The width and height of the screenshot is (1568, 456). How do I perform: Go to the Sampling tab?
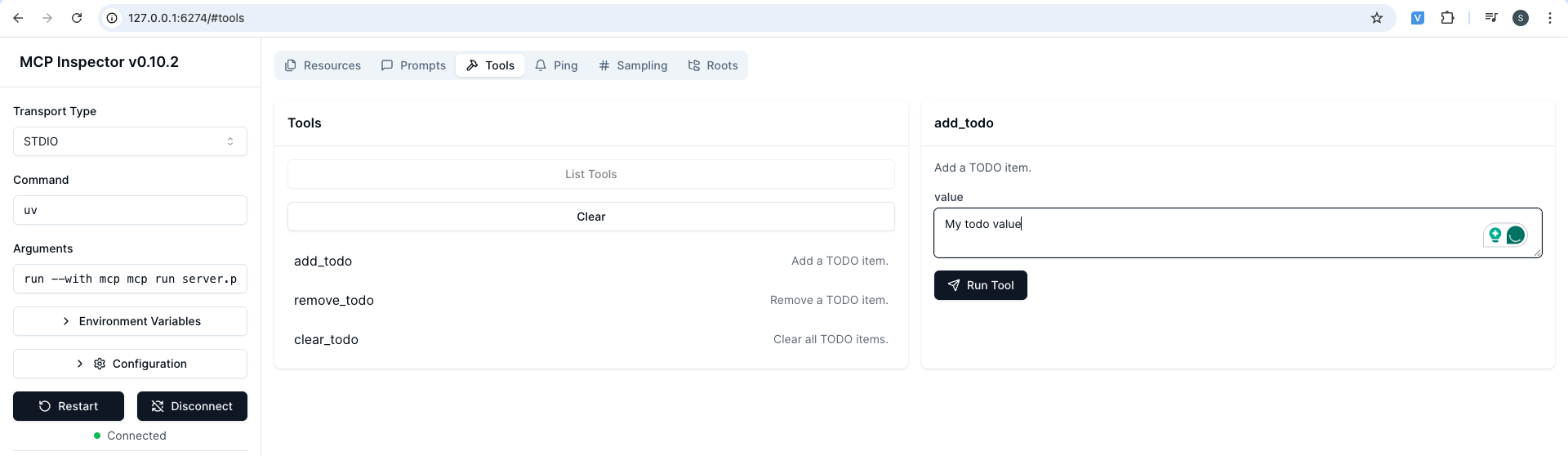click(x=633, y=65)
